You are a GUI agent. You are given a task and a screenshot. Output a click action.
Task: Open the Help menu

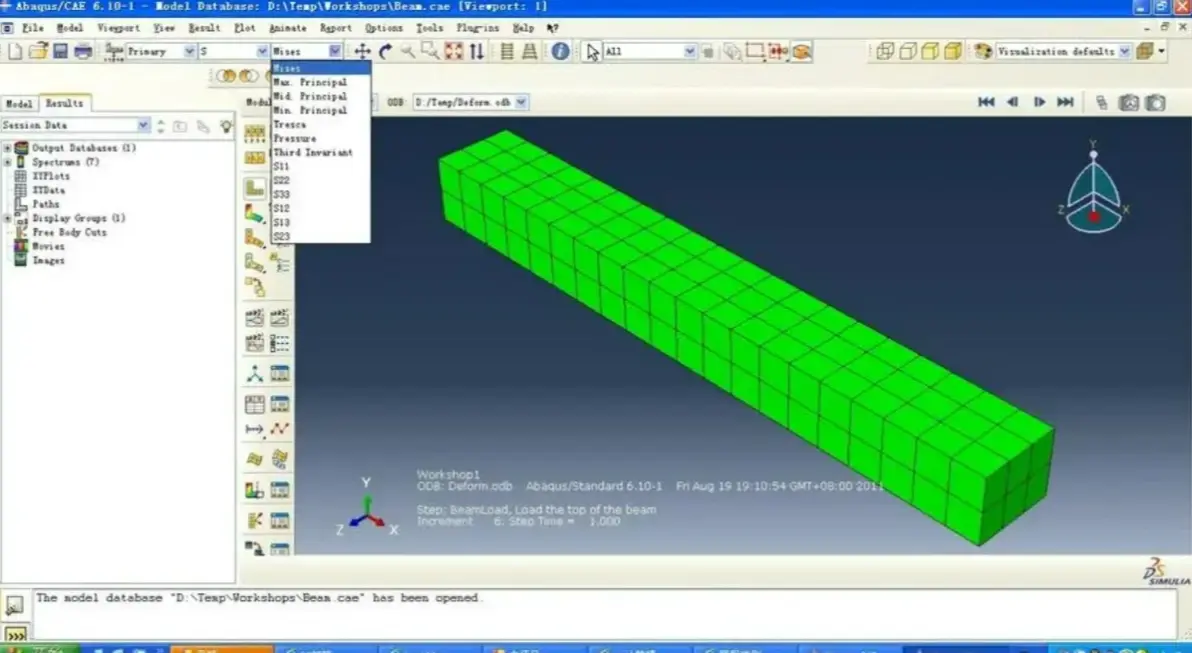click(523, 28)
